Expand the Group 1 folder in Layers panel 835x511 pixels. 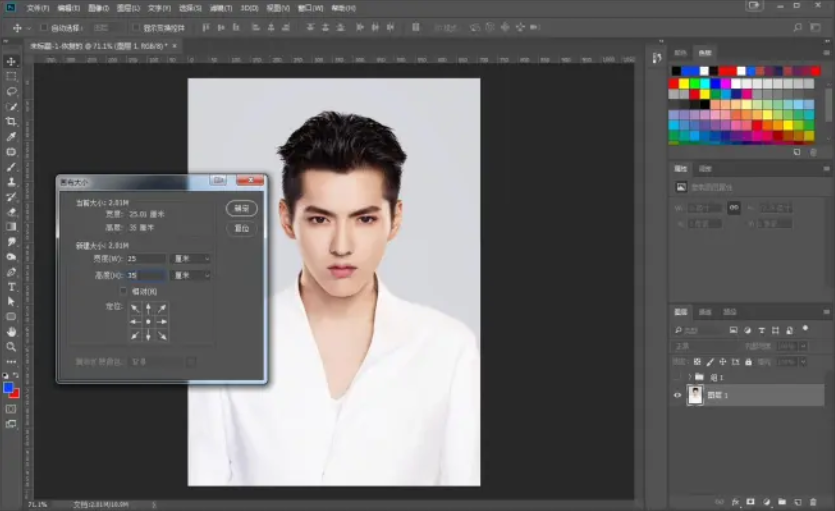[x=688, y=377]
